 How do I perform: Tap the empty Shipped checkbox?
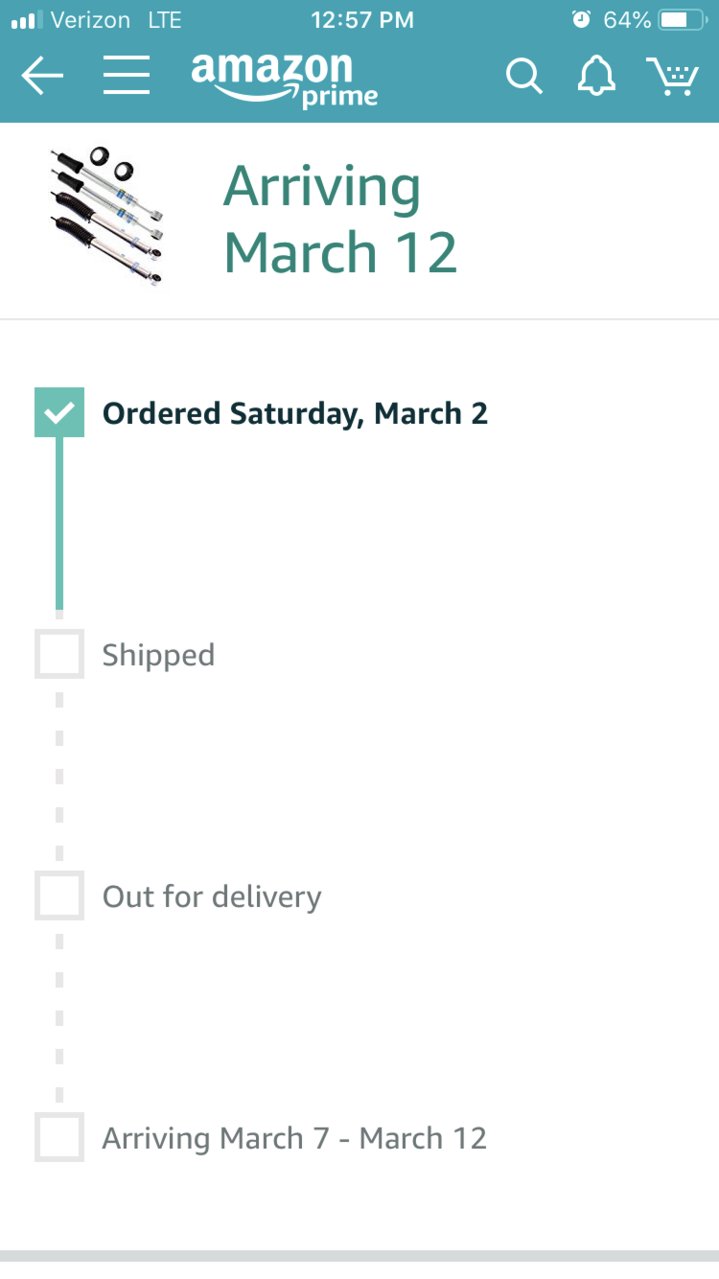click(x=59, y=654)
